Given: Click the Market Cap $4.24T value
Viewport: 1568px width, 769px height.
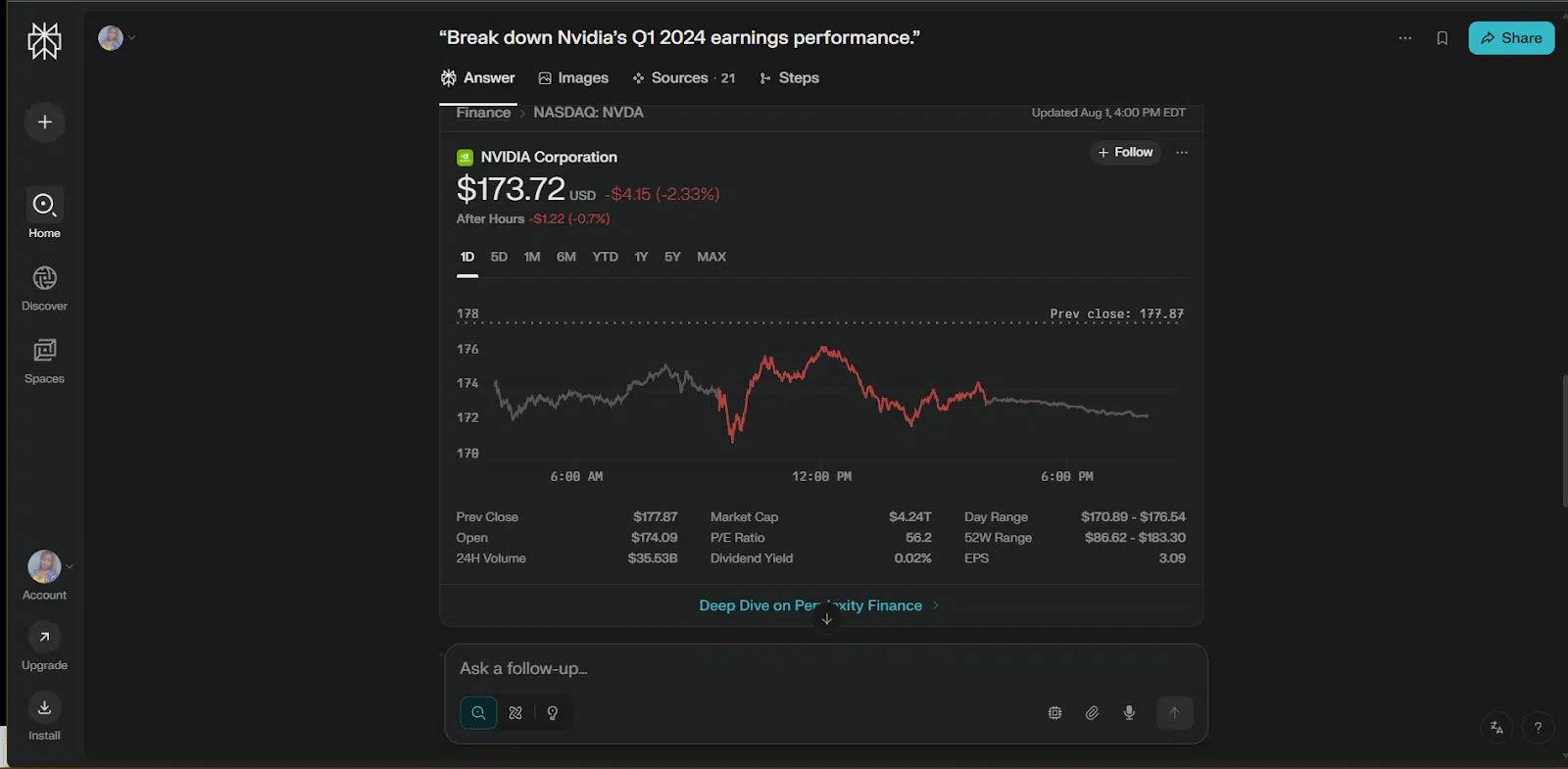Looking at the screenshot, I should (909, 517).
